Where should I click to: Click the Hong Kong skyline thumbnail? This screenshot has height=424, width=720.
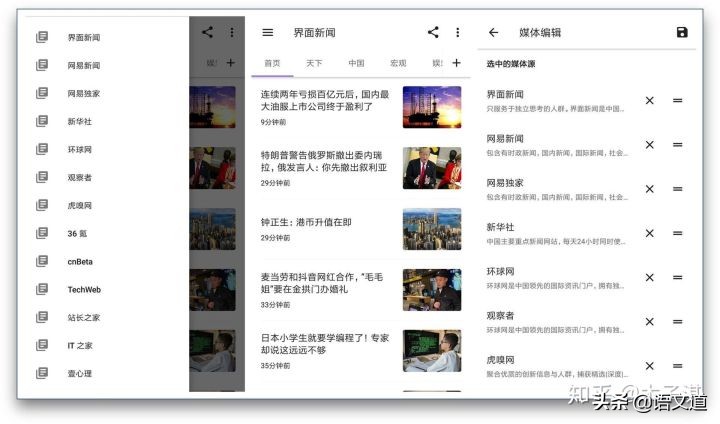432,229
